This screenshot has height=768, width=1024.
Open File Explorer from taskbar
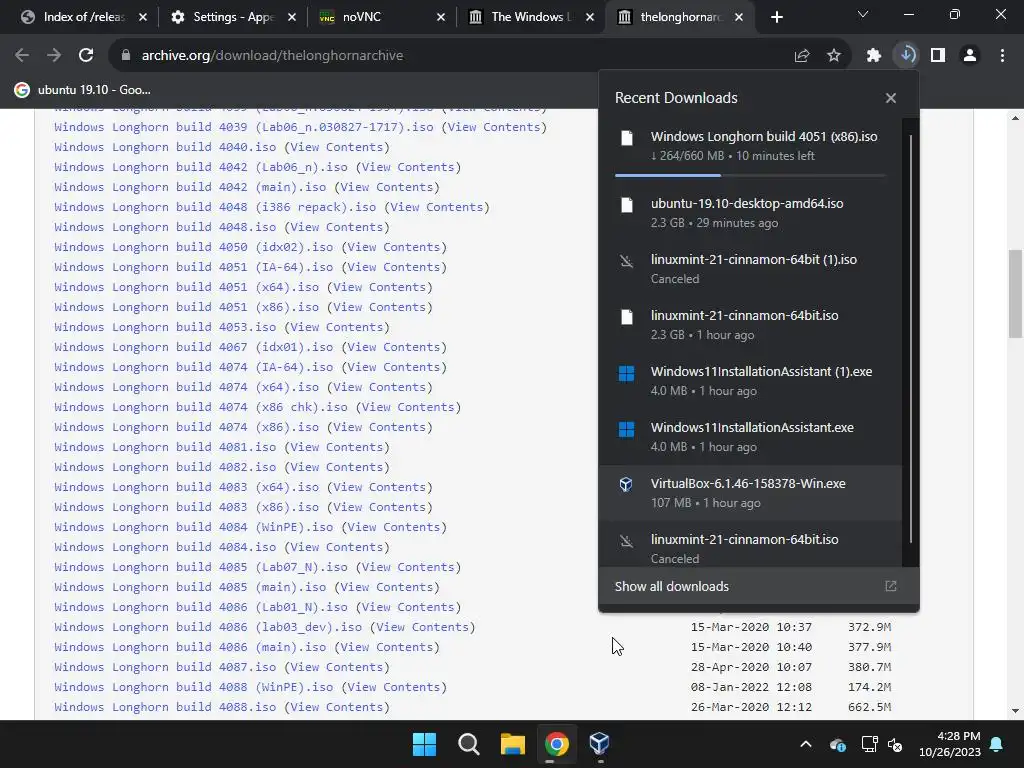[x=513, y=744]
